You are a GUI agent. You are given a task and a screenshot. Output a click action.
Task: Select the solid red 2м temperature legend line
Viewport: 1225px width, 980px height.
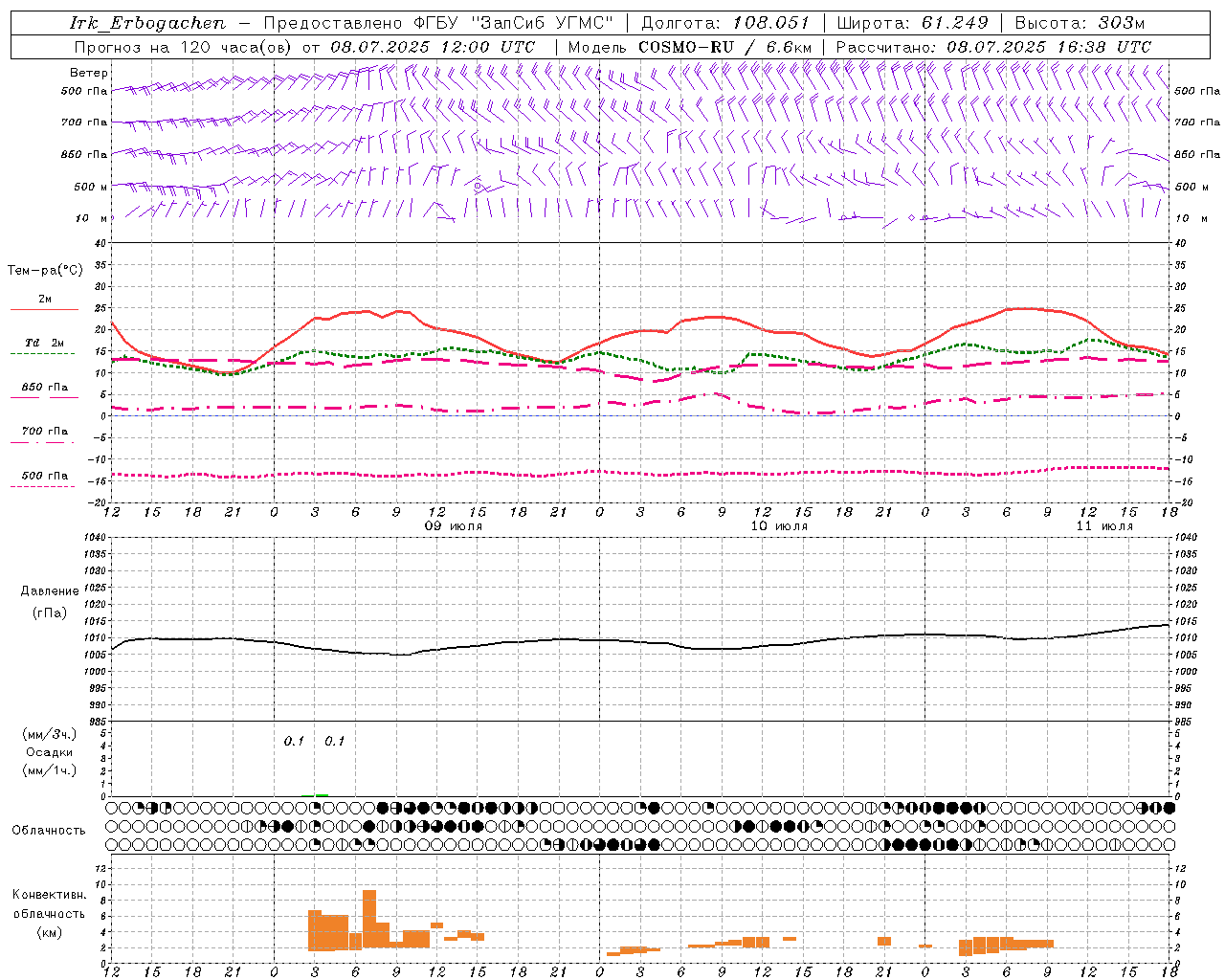44,309
